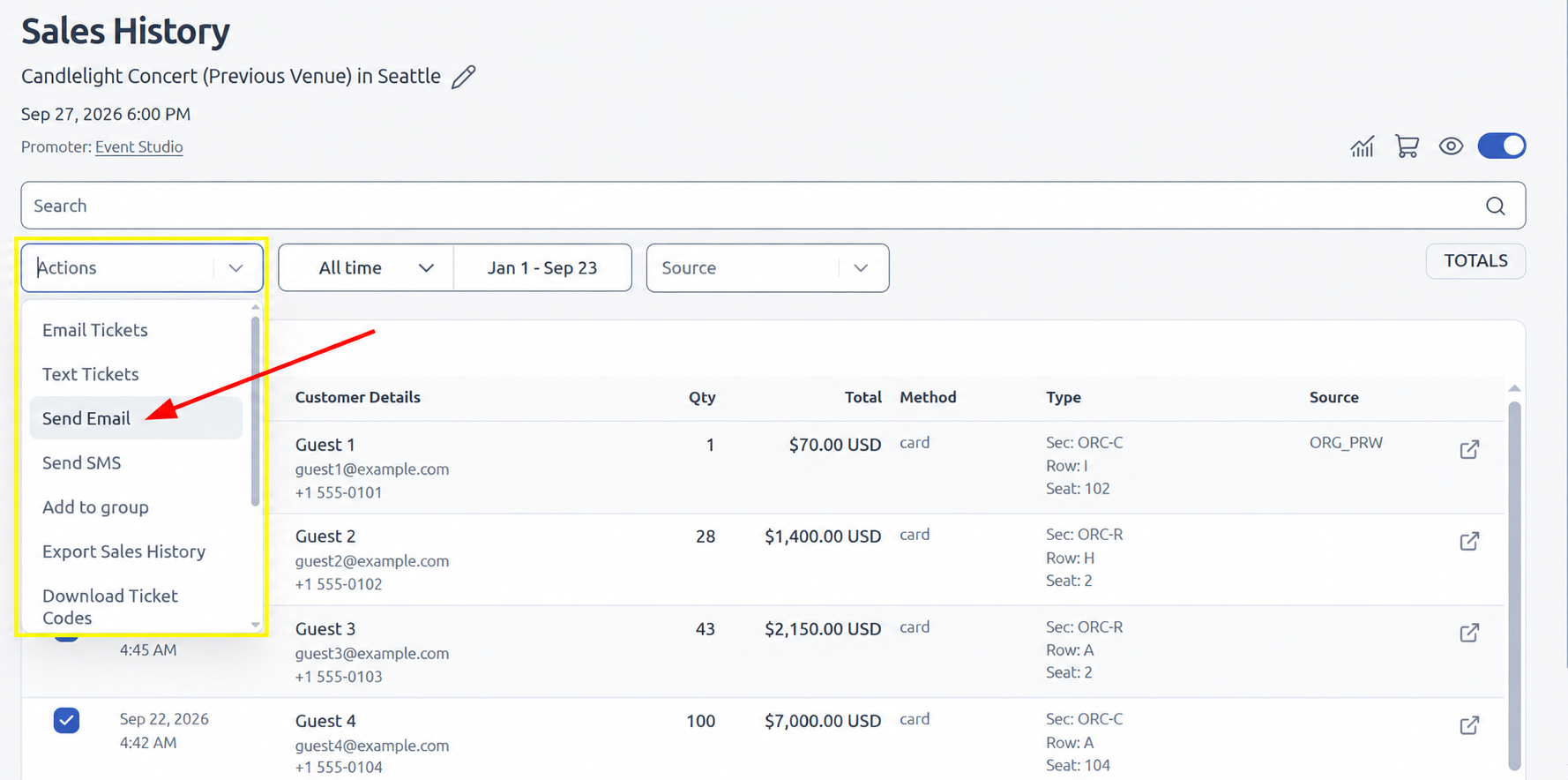Click the Actions menu scrollbar thumb
Image resolution: width=1568 pixels, height=780 pixels.
coord(255,411)
